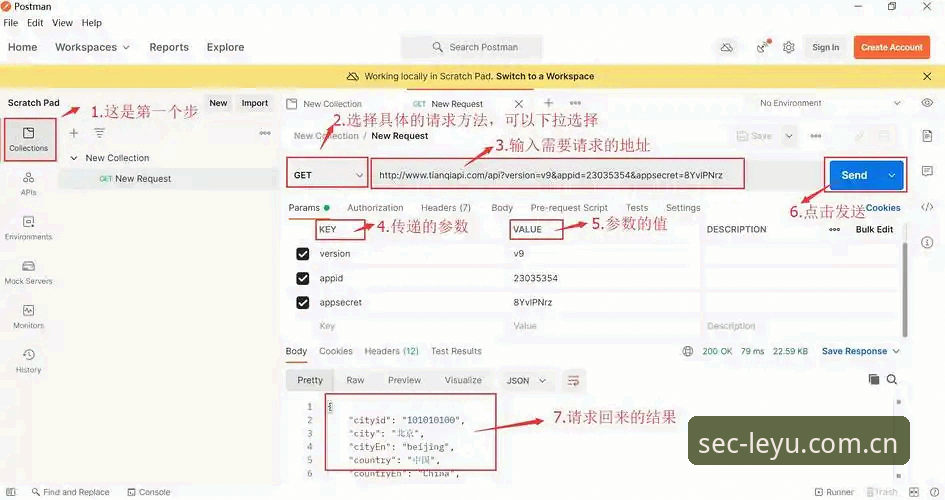Viewport: 945px width, 500px height.
Task: Click the environment quick look eye icon
Action: pyautogui.click(x=927, y=103)
